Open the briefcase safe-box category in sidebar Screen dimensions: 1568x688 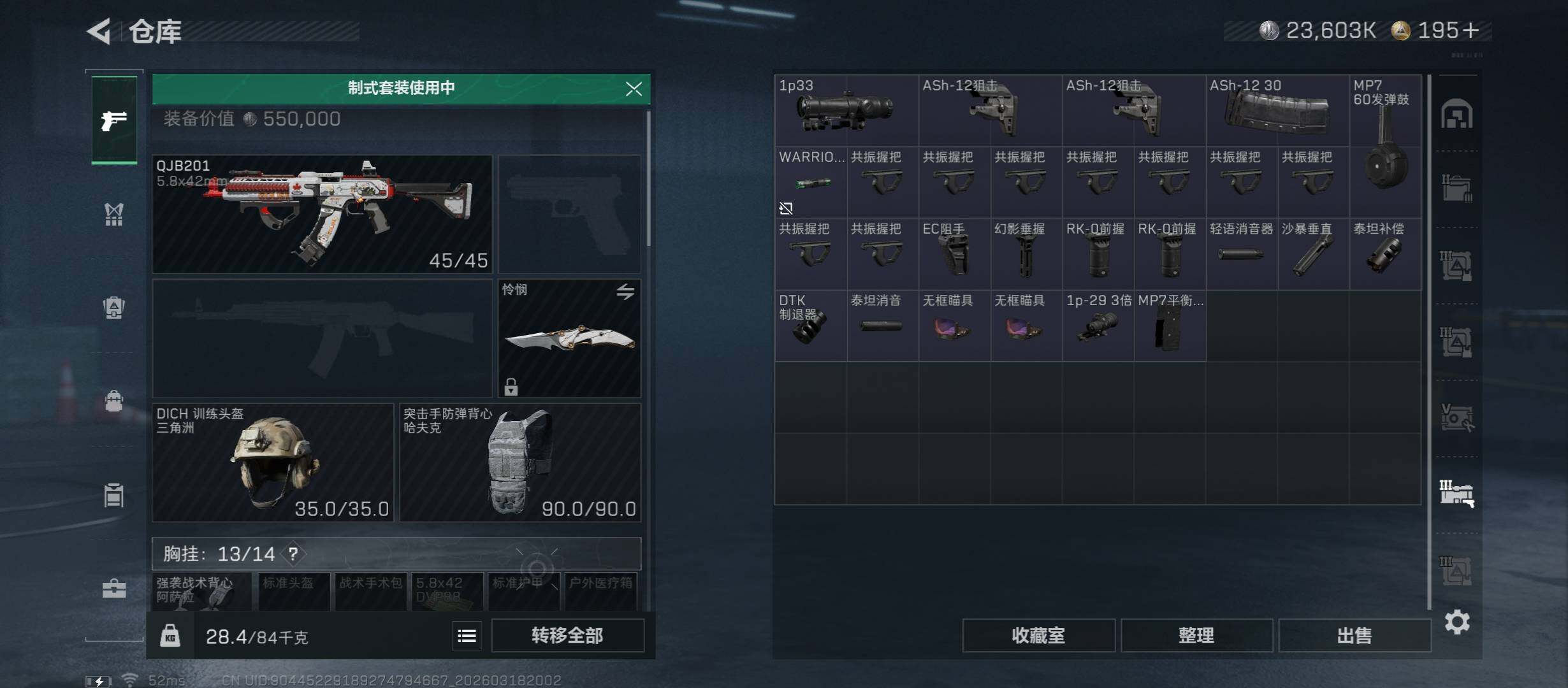114,588
